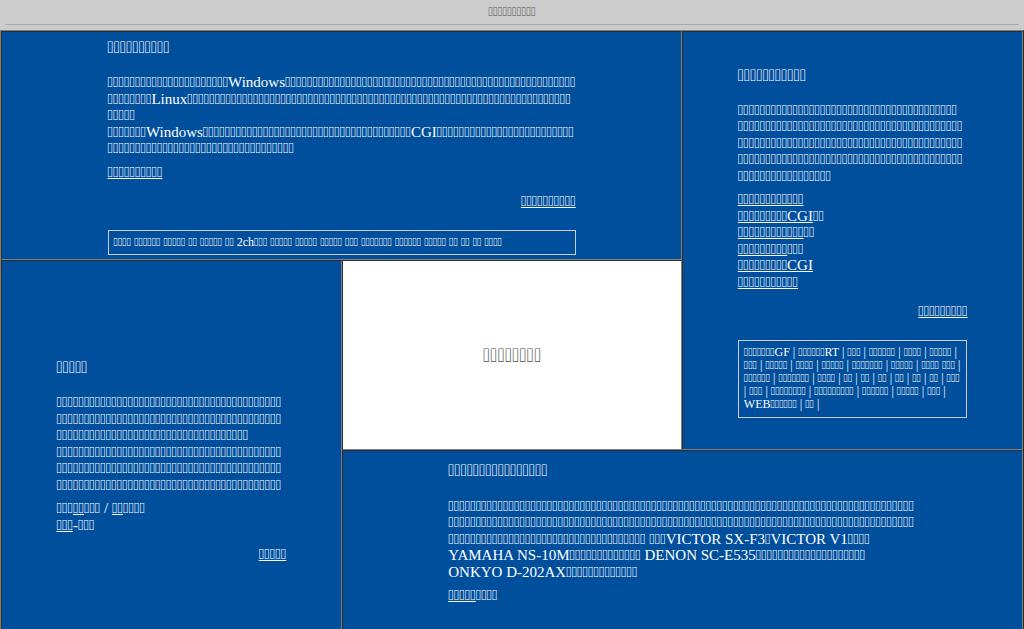The width and height of the screenshot is (1024, 629).
Task: Click the ONKYO D-202AX text
Action: click(507, 572)
